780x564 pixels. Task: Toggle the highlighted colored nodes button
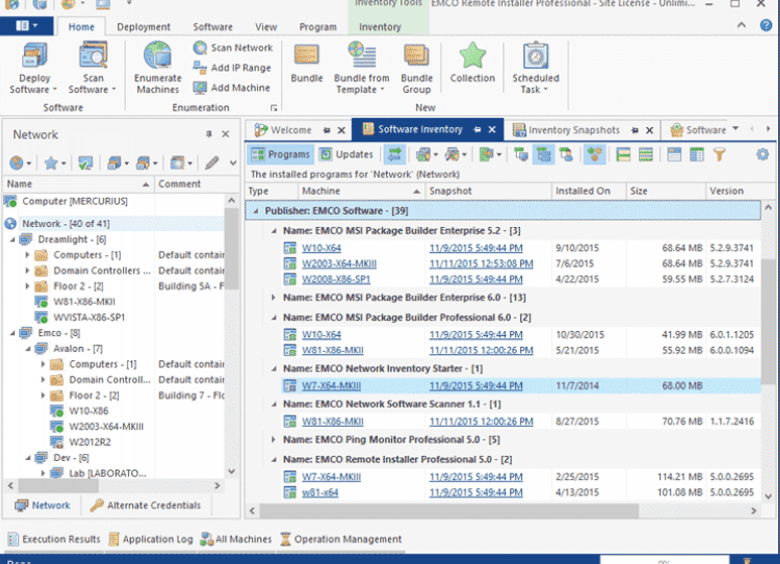point(594,155)
